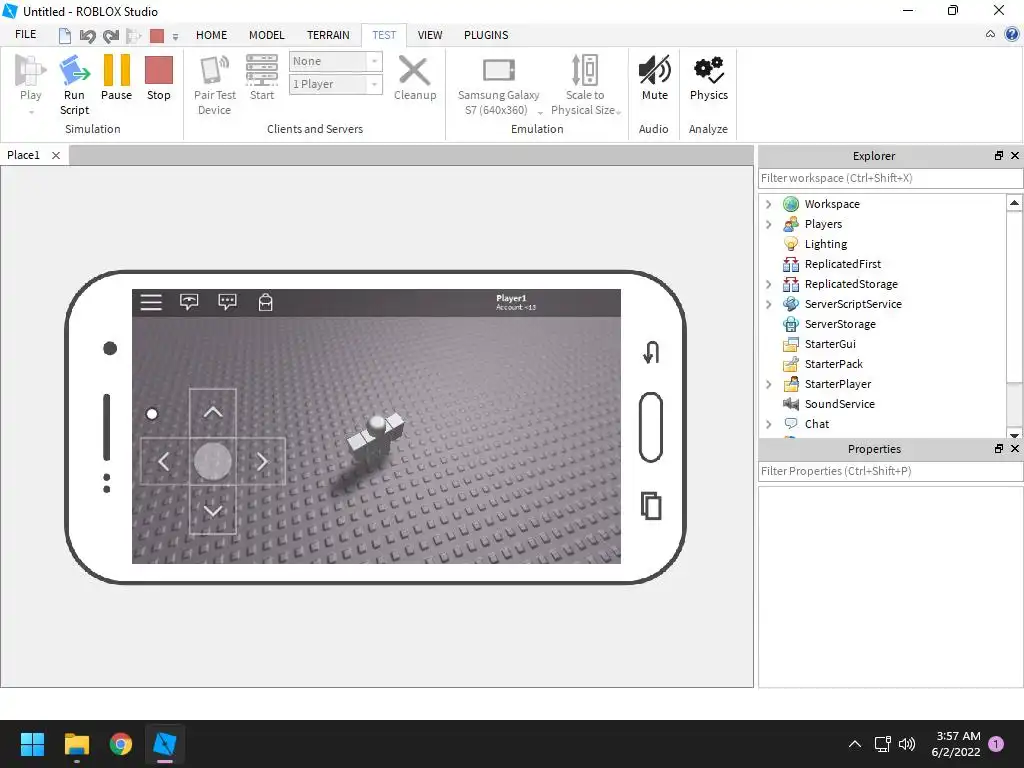Click the Filter Properties search field
The image size is (1024, 768).
[x=890, y=472]
